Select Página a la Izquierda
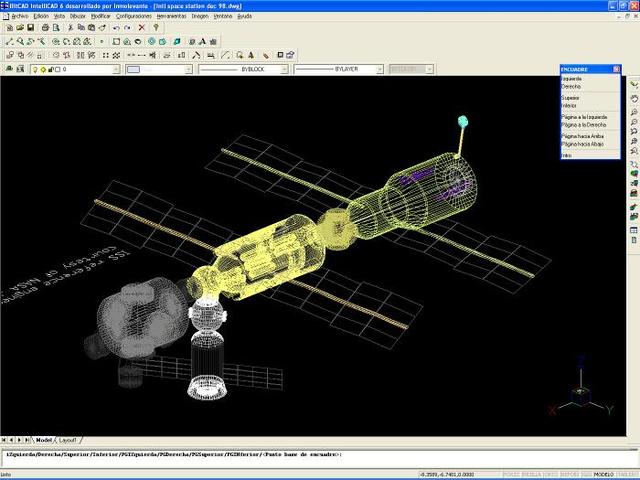Image resolution: width=640 pixels, height=480 pixels. [584, 117]
